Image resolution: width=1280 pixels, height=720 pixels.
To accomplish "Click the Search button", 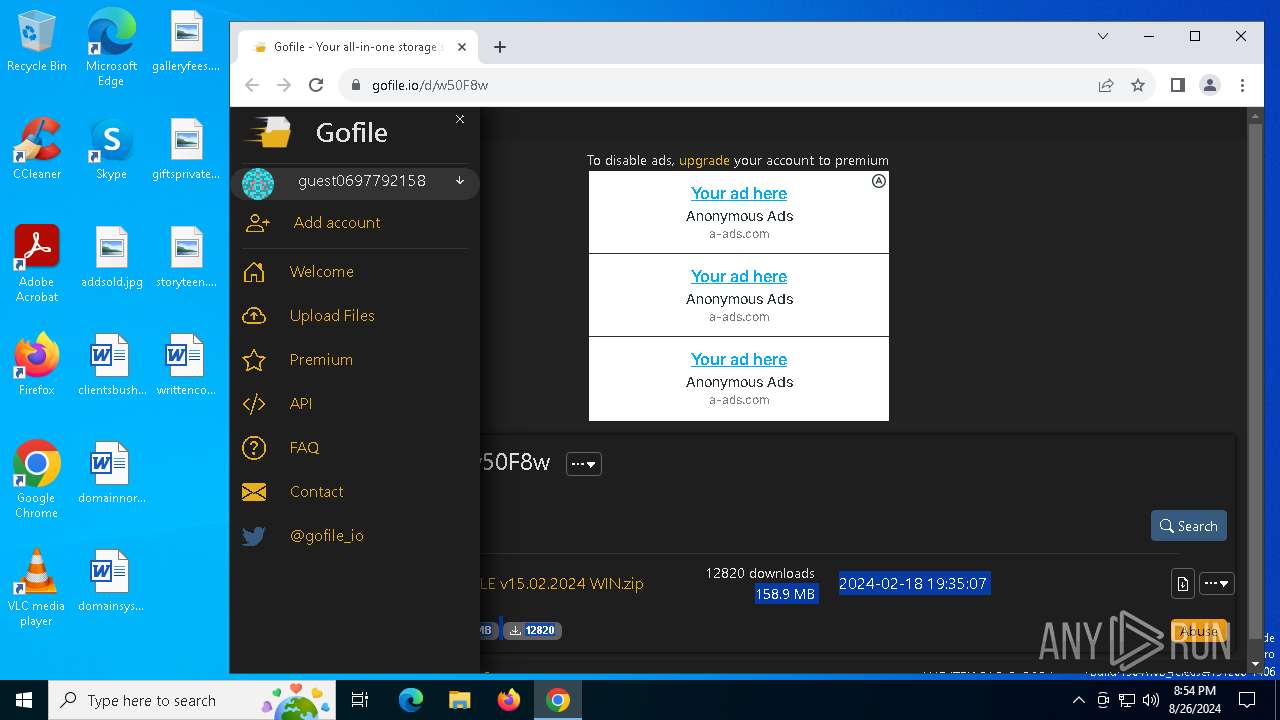I will (1189, 526).
